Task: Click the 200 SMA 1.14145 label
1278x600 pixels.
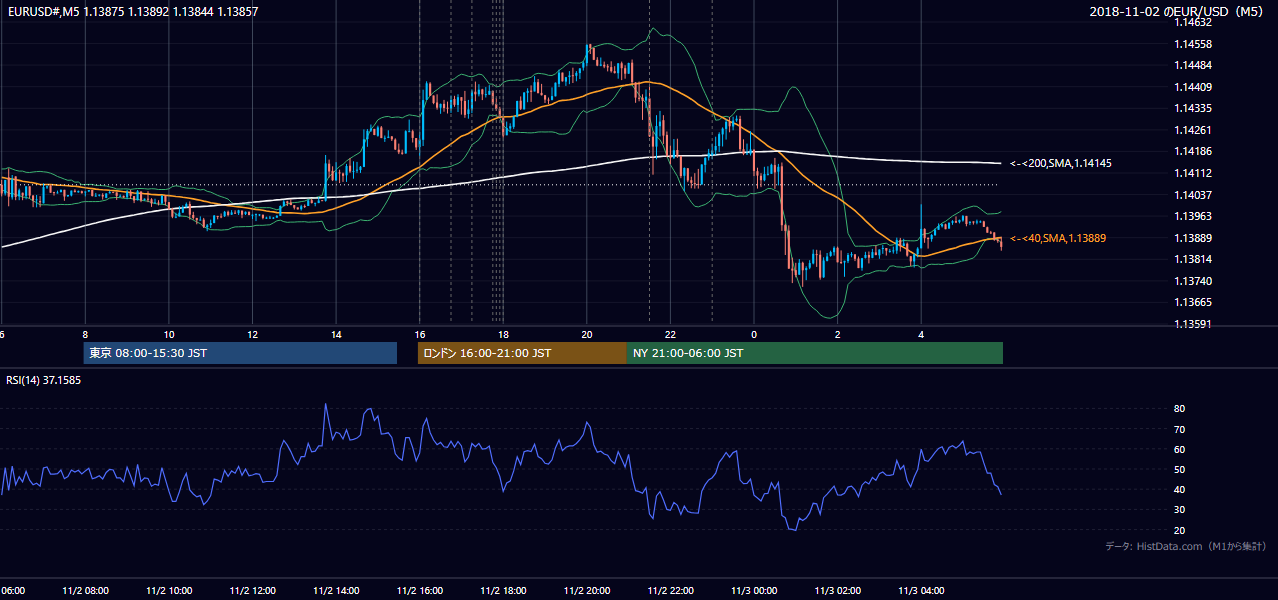Action: [1061, 163]
